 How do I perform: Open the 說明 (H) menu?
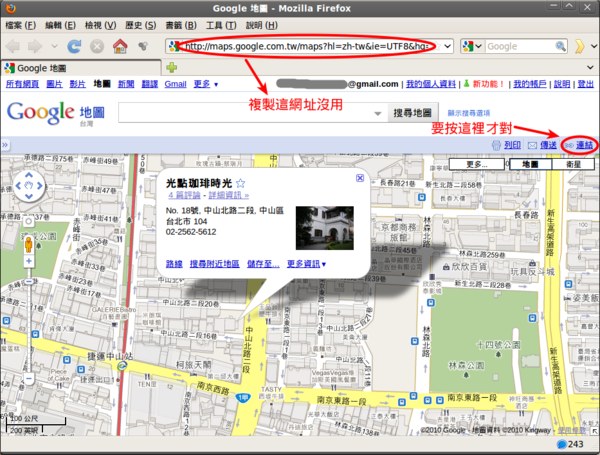point(261,25)
